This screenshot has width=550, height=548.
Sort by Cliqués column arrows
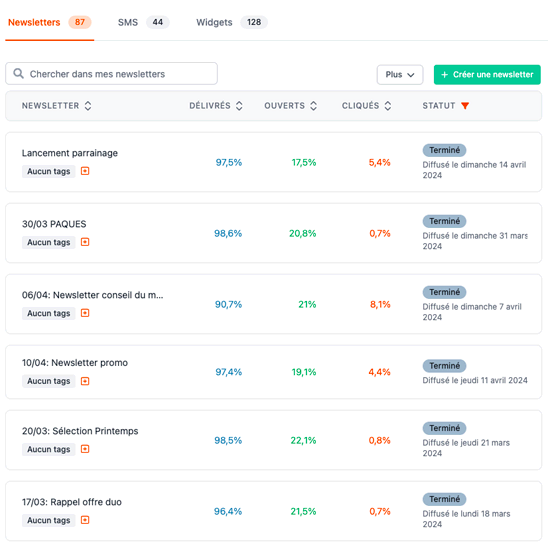tap(388, 106)
